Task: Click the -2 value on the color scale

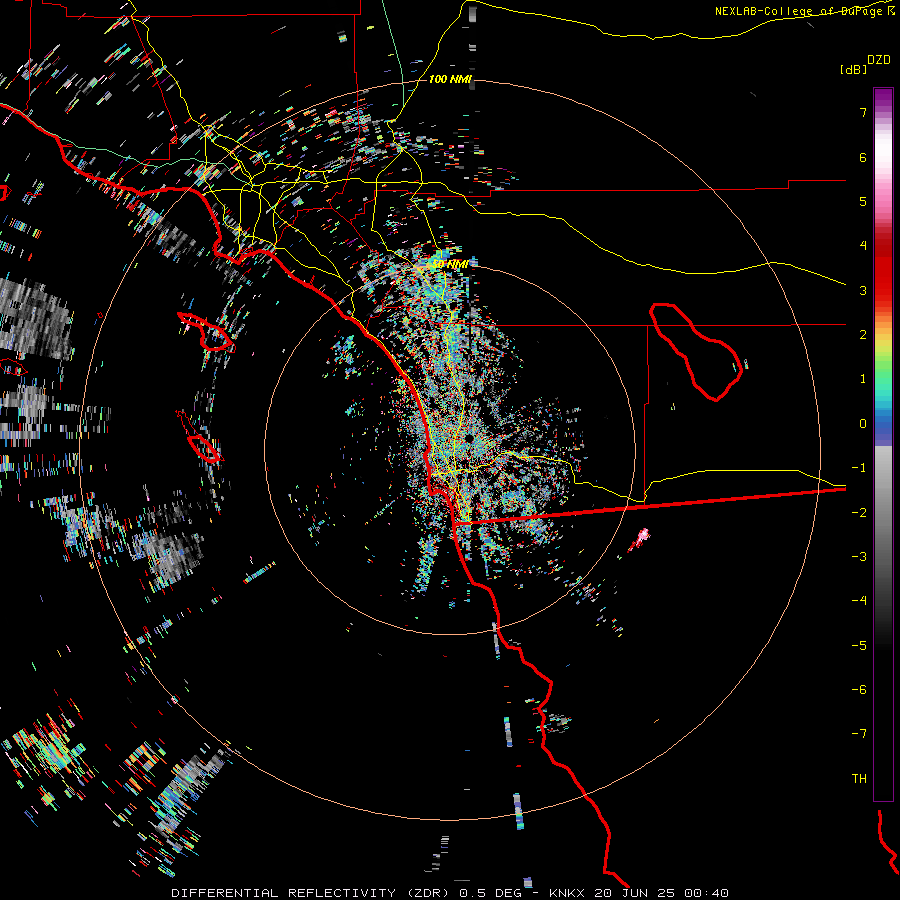Action: click(x=859, y=513)
